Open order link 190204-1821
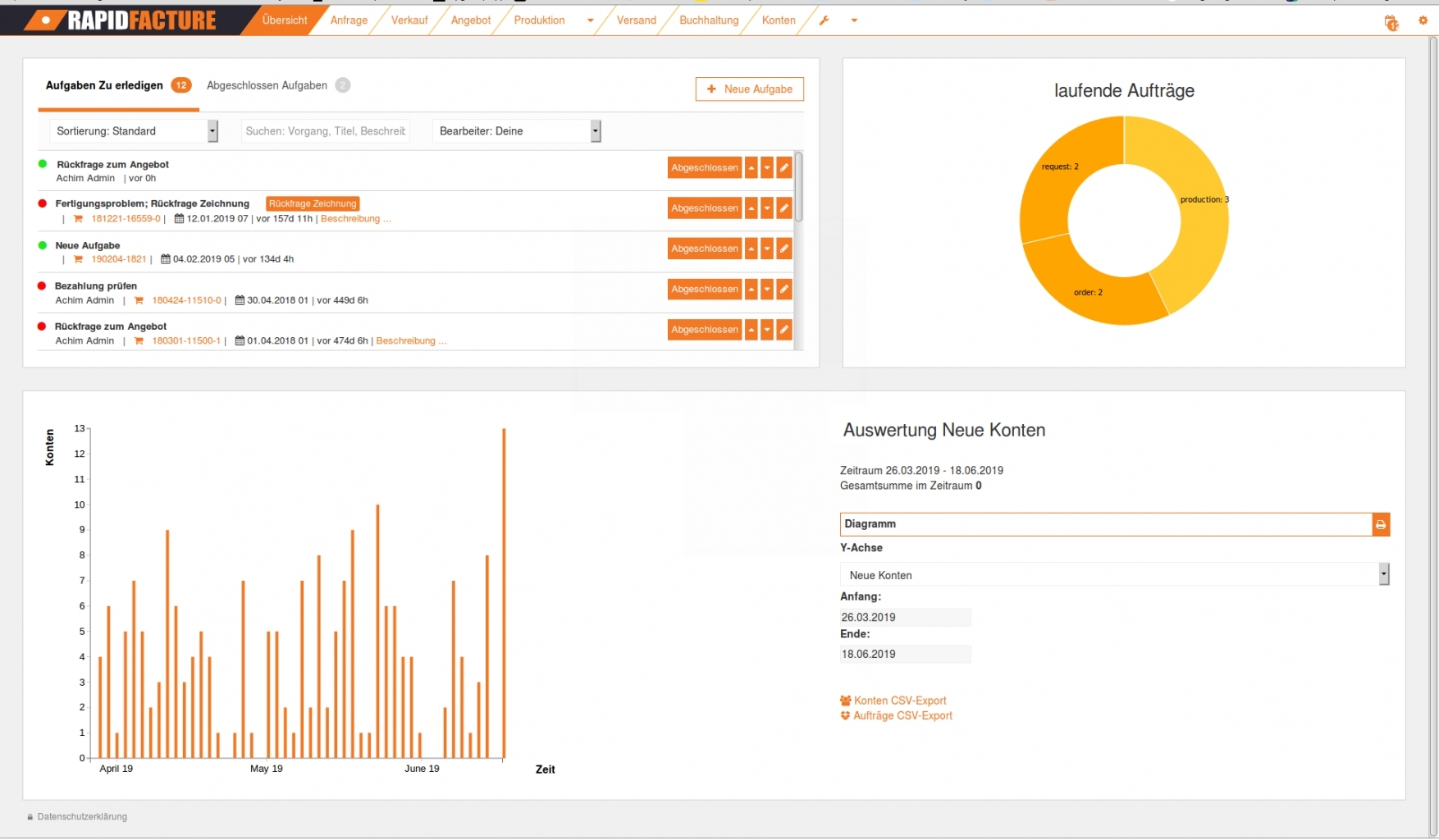The image size is (1439, 840). [119, 259]
